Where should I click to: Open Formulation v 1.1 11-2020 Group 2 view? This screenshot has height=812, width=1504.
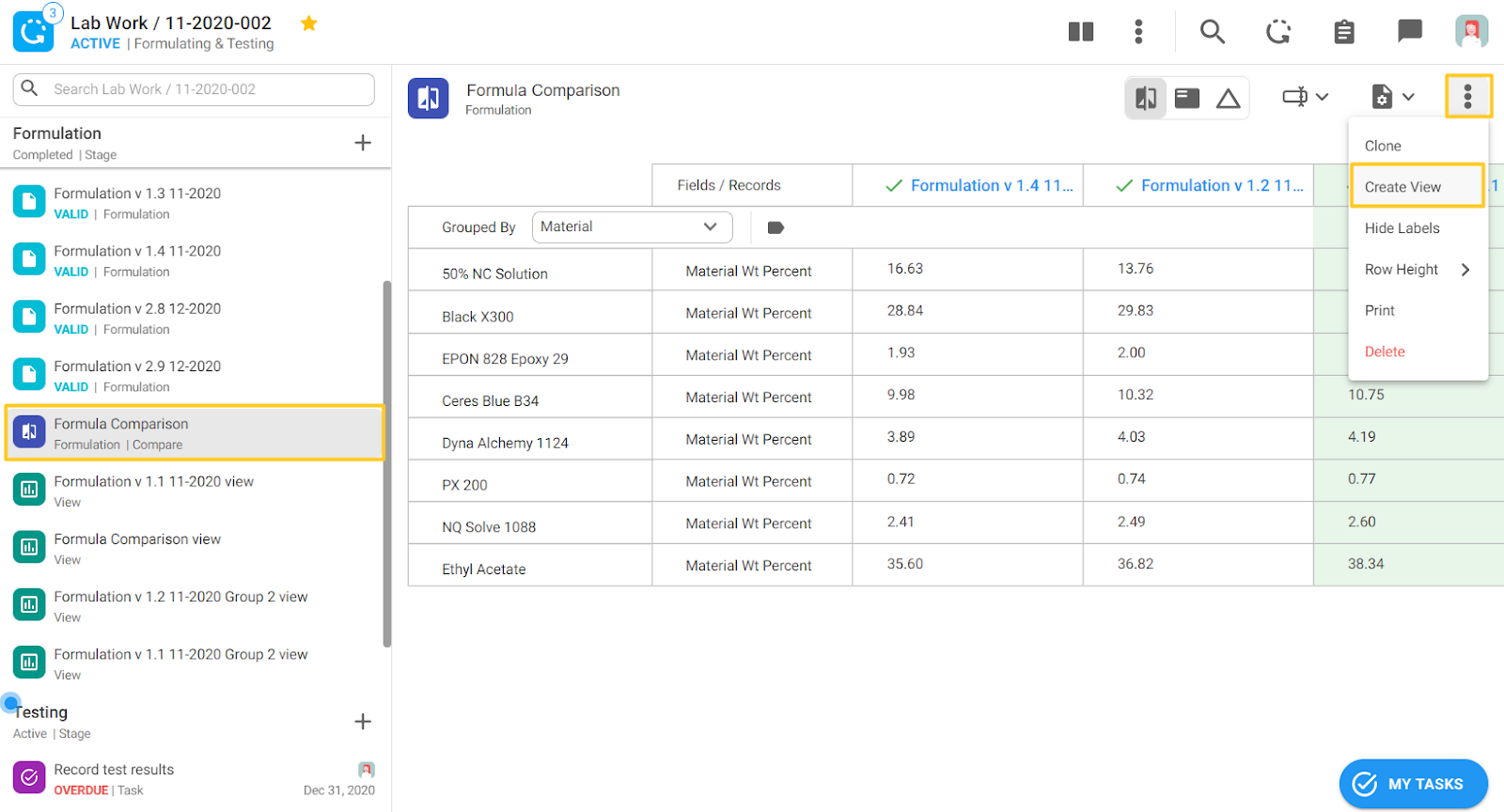tap(194, 664)
